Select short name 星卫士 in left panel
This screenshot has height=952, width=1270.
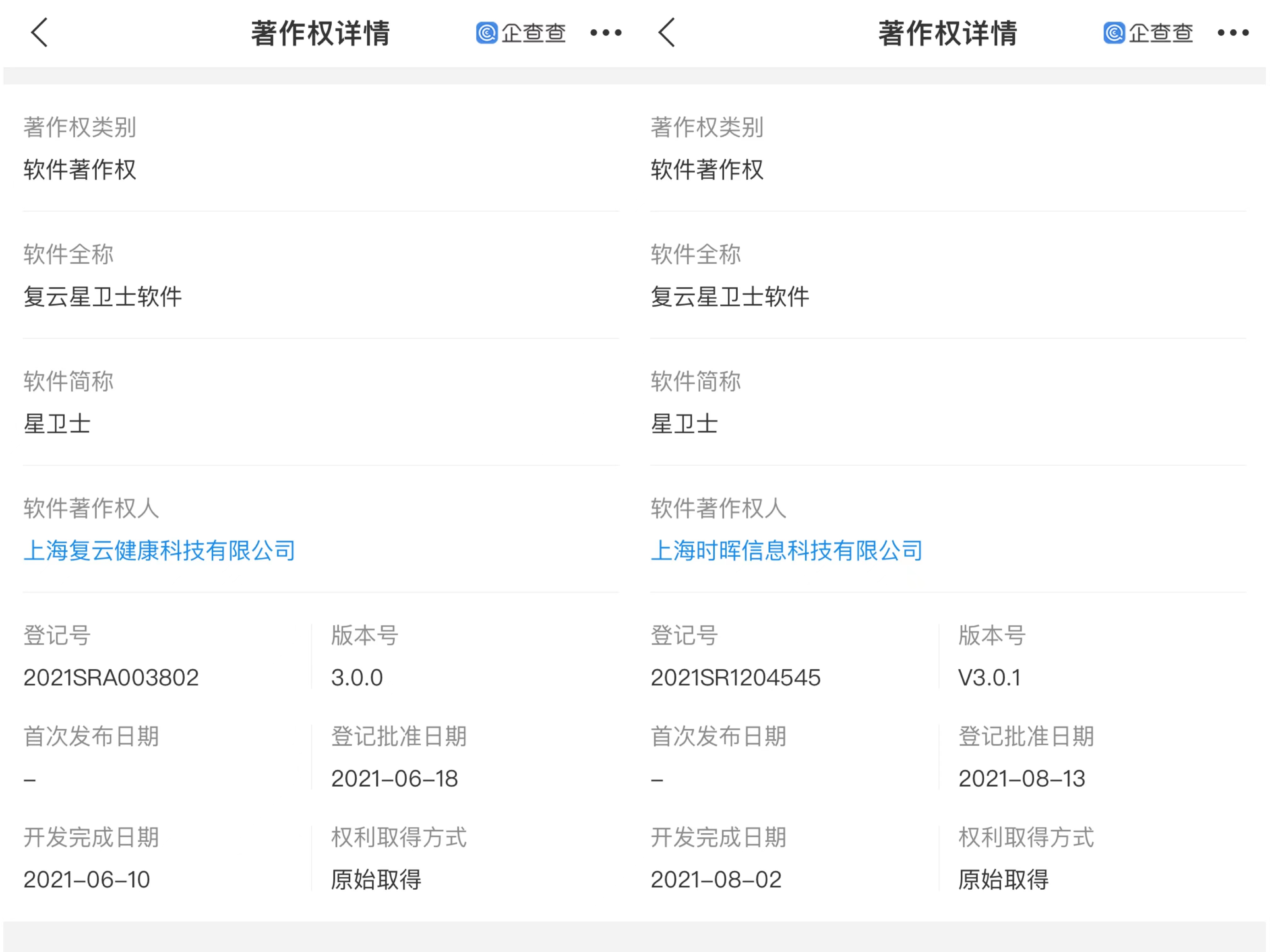(x=57, y=424)
